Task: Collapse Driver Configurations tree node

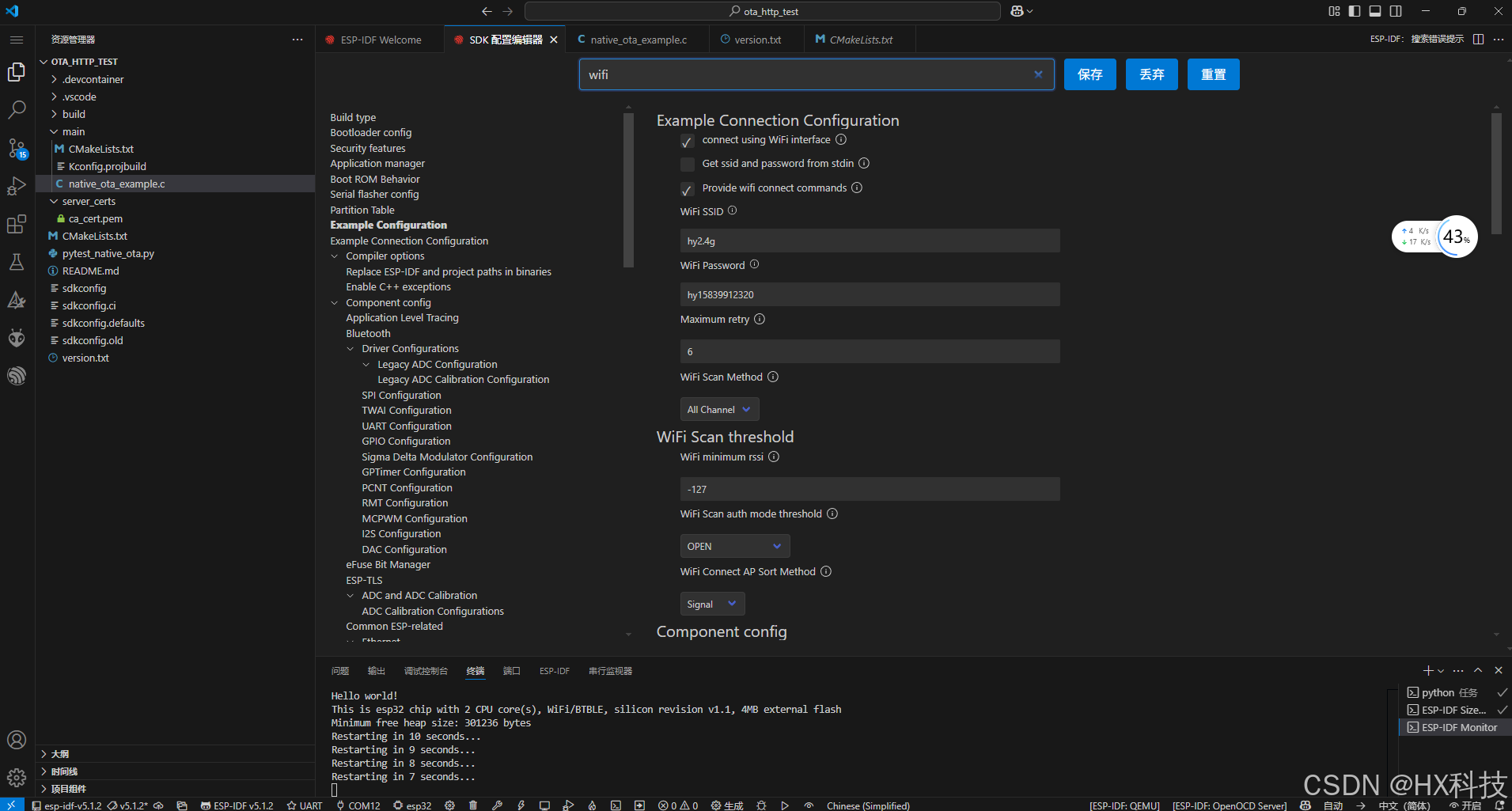Action: pyautogui.click(x=351, y=349)
